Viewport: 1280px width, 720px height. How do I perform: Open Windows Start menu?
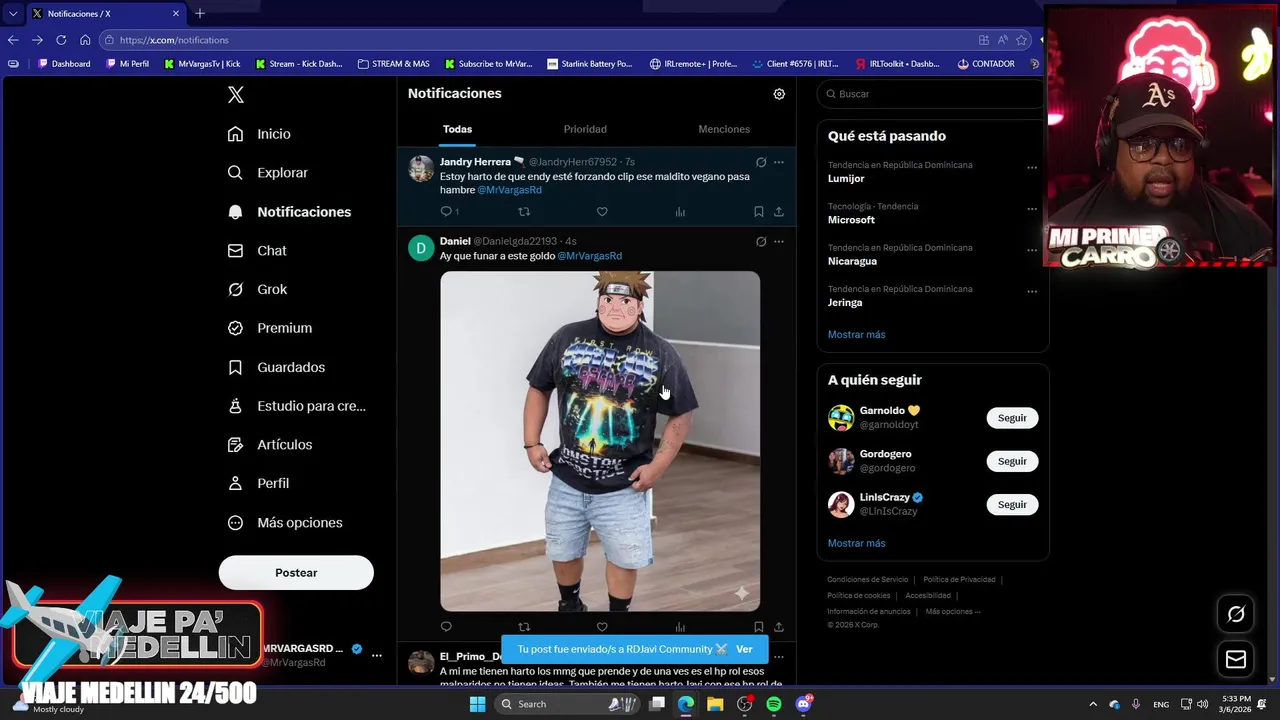tap(478, 704)
